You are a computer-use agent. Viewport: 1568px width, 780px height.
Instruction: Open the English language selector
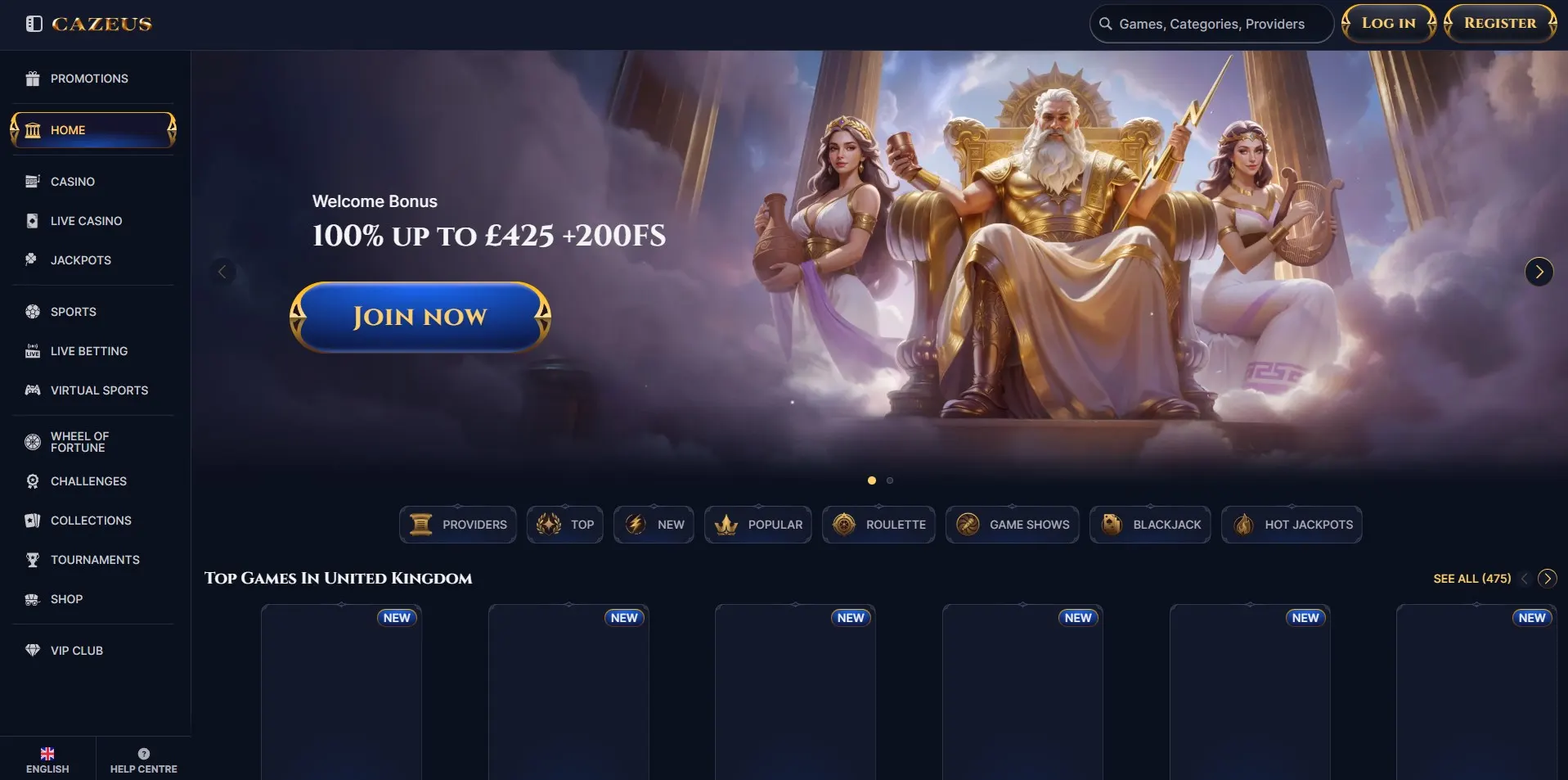pos(47,760)
